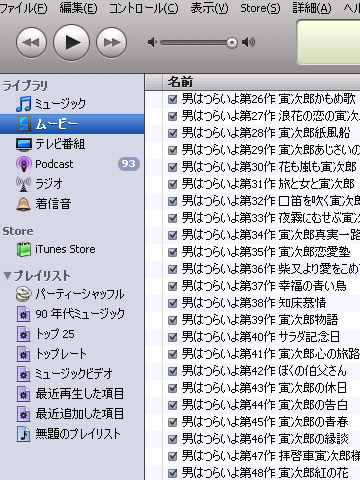The height and width of the screenshot is (480, 360).
Task: Select row 男はつらいよ第44作 寅次郎の告白
Action: click(x=253, y=405)
